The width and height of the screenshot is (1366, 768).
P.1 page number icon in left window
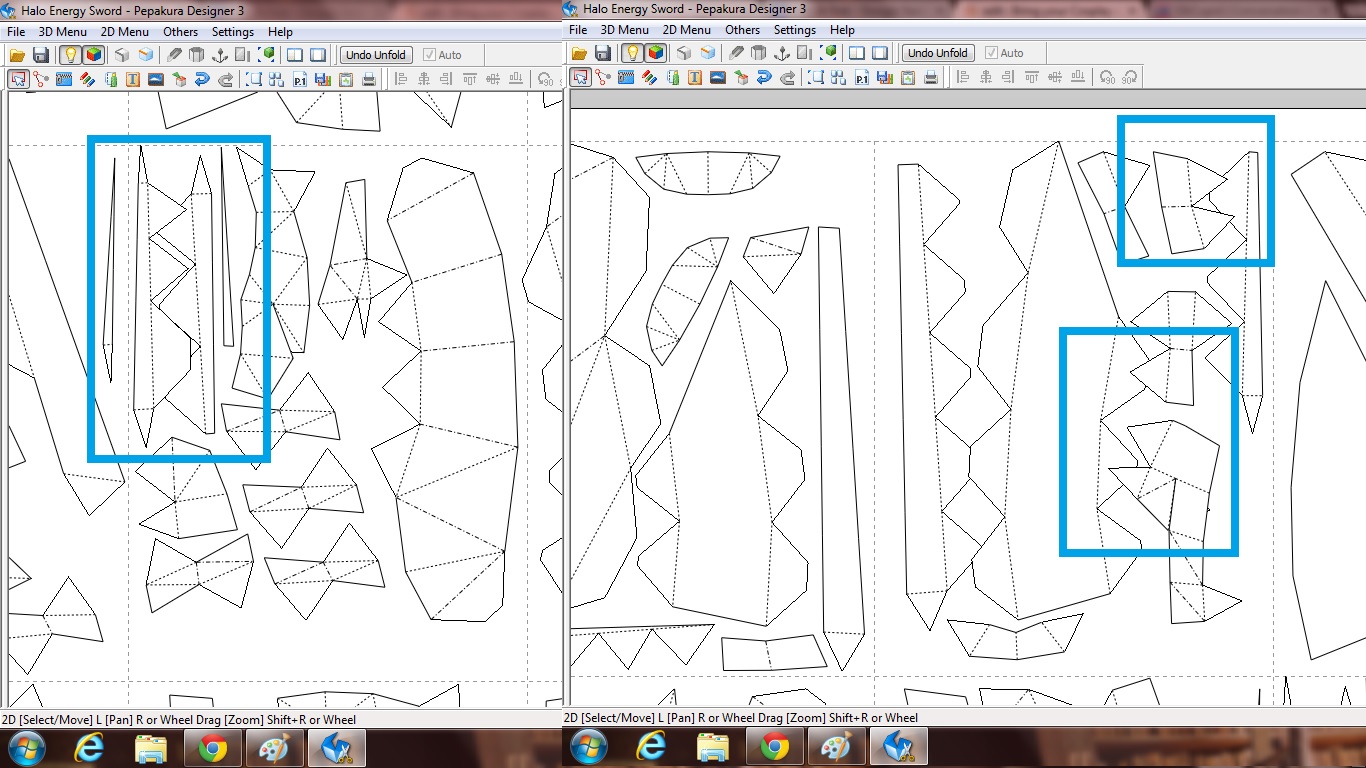pyautogui.click(x=300, y=79)
